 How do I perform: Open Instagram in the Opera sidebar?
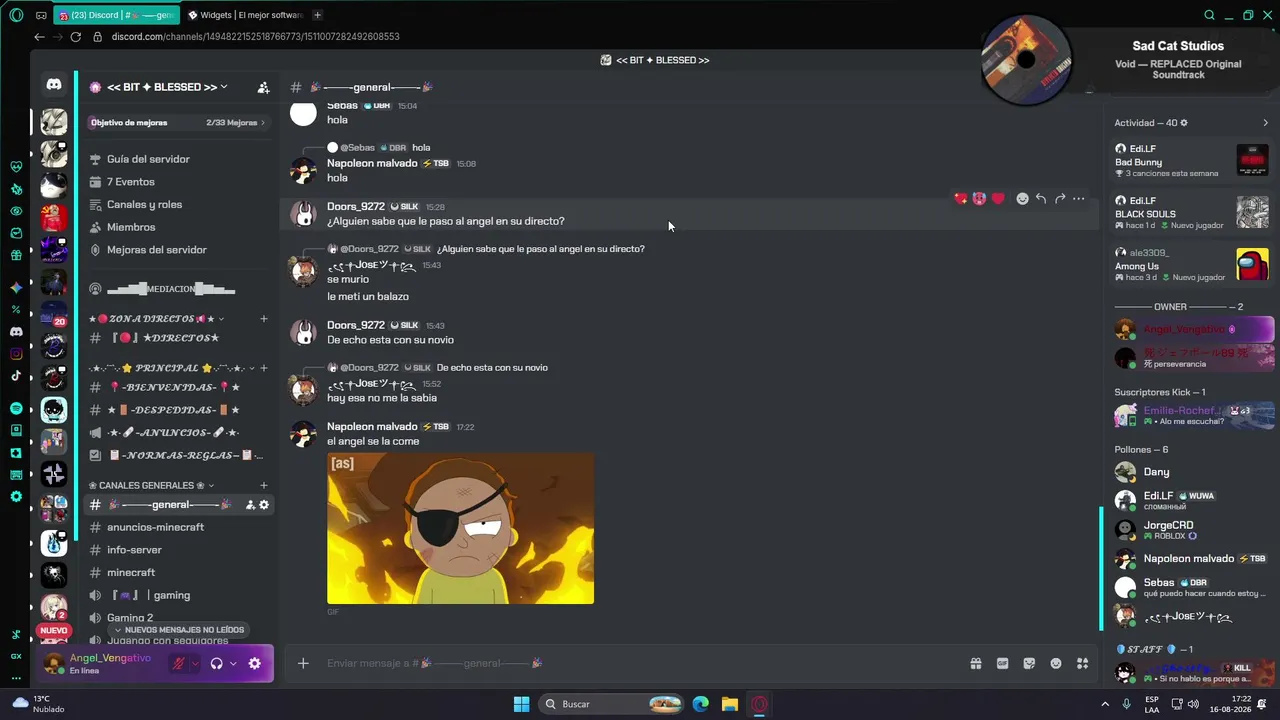pyautogui.click(x=16, y=354)
